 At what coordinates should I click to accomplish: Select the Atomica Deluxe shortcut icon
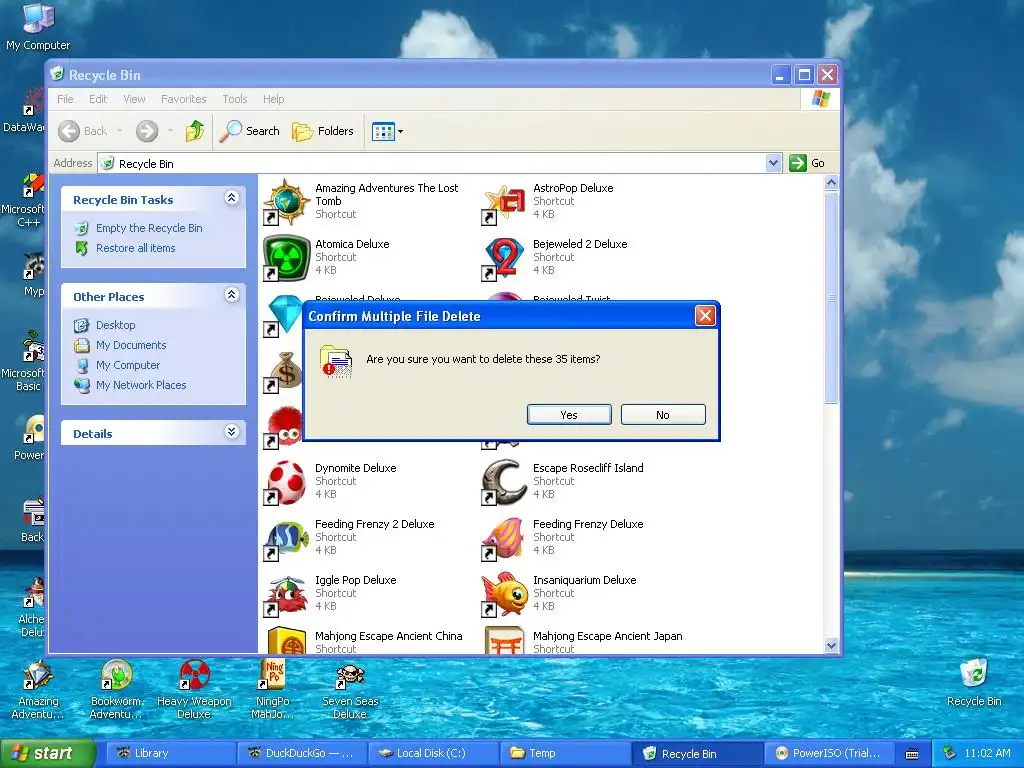pos(286,257)
